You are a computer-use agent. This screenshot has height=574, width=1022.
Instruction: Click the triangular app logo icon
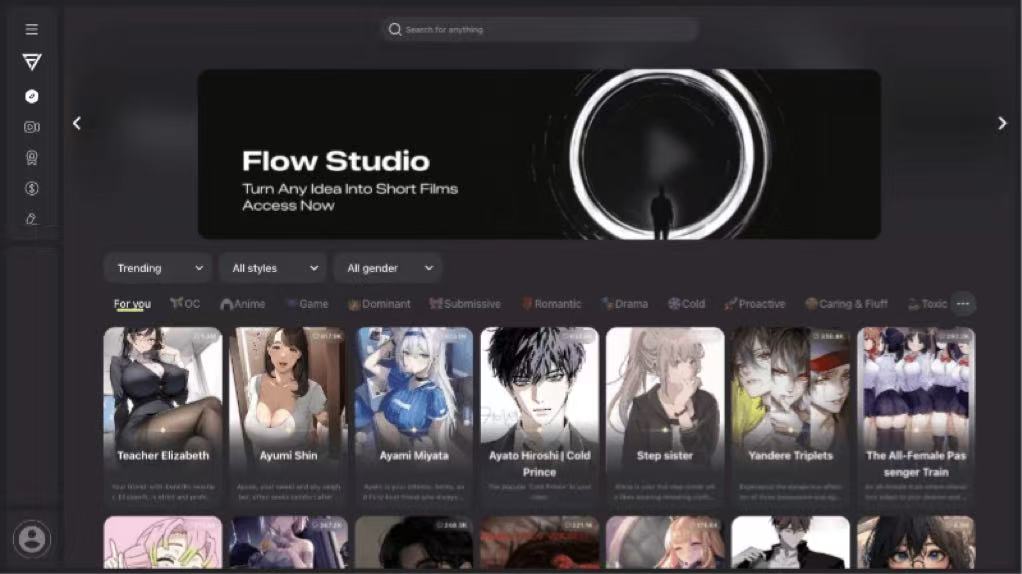coord(32,62)
